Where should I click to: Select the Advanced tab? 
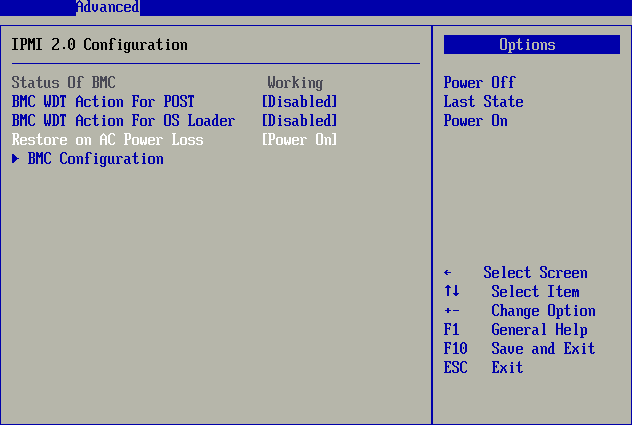coord(108,7)
